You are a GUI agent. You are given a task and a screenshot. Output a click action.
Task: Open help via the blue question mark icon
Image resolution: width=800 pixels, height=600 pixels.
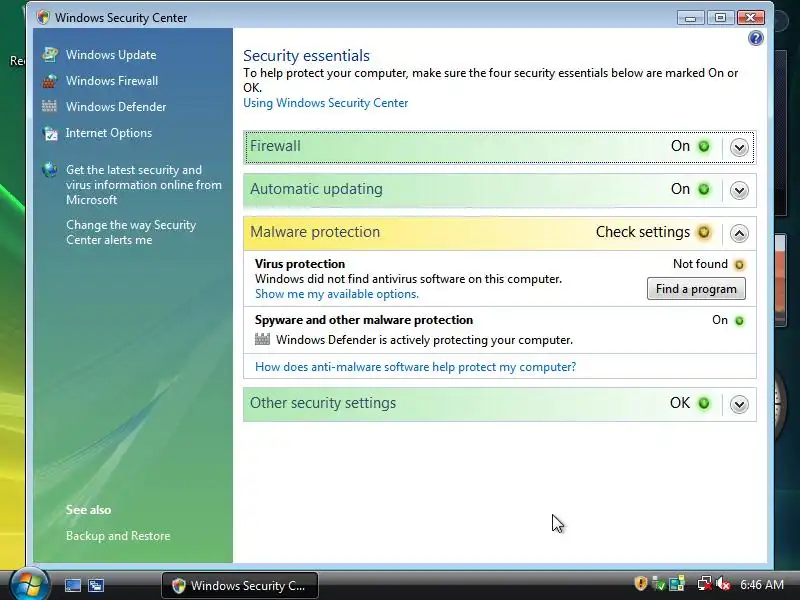pos(756,38)
